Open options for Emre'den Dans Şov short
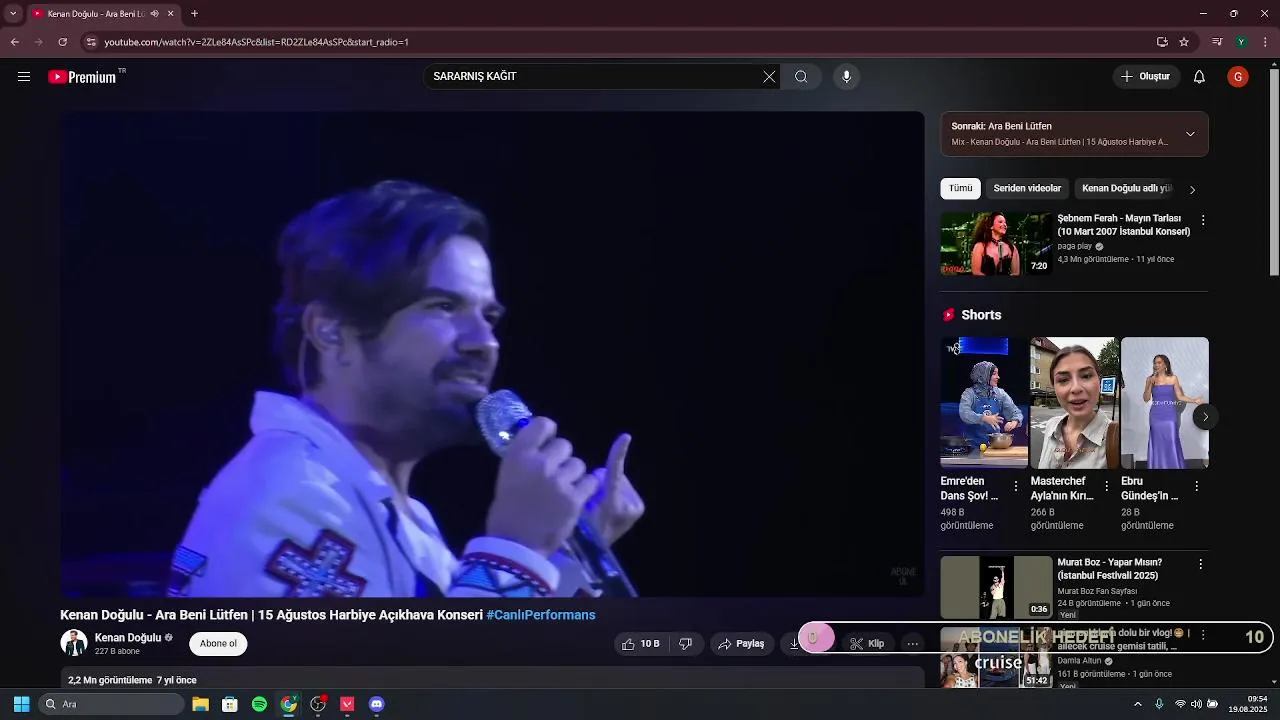Viewport: 1280px width, 720px height. pos(1016,487)
